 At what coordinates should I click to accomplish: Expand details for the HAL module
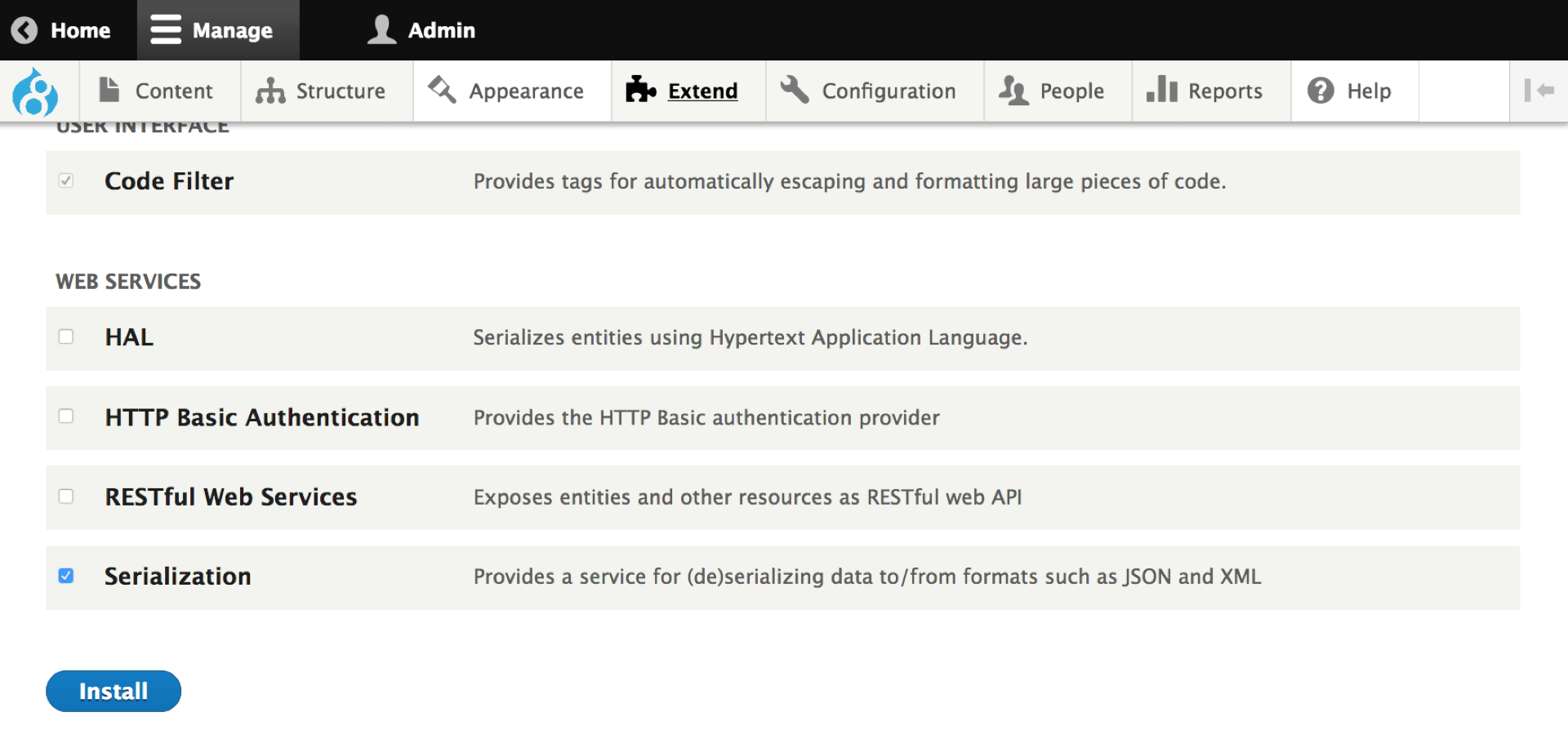point(129,336)
